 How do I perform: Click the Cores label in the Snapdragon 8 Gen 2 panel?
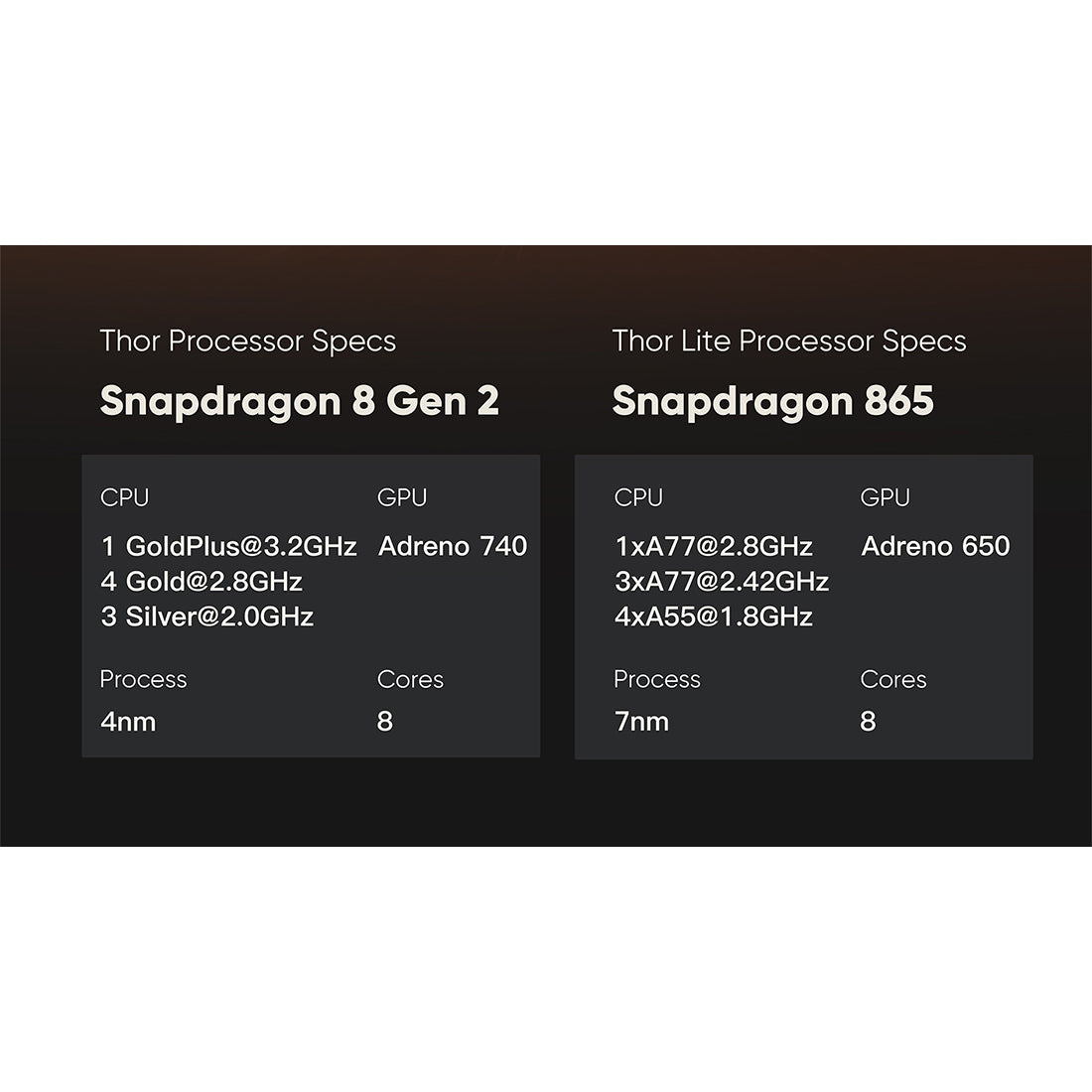point(410,680)
